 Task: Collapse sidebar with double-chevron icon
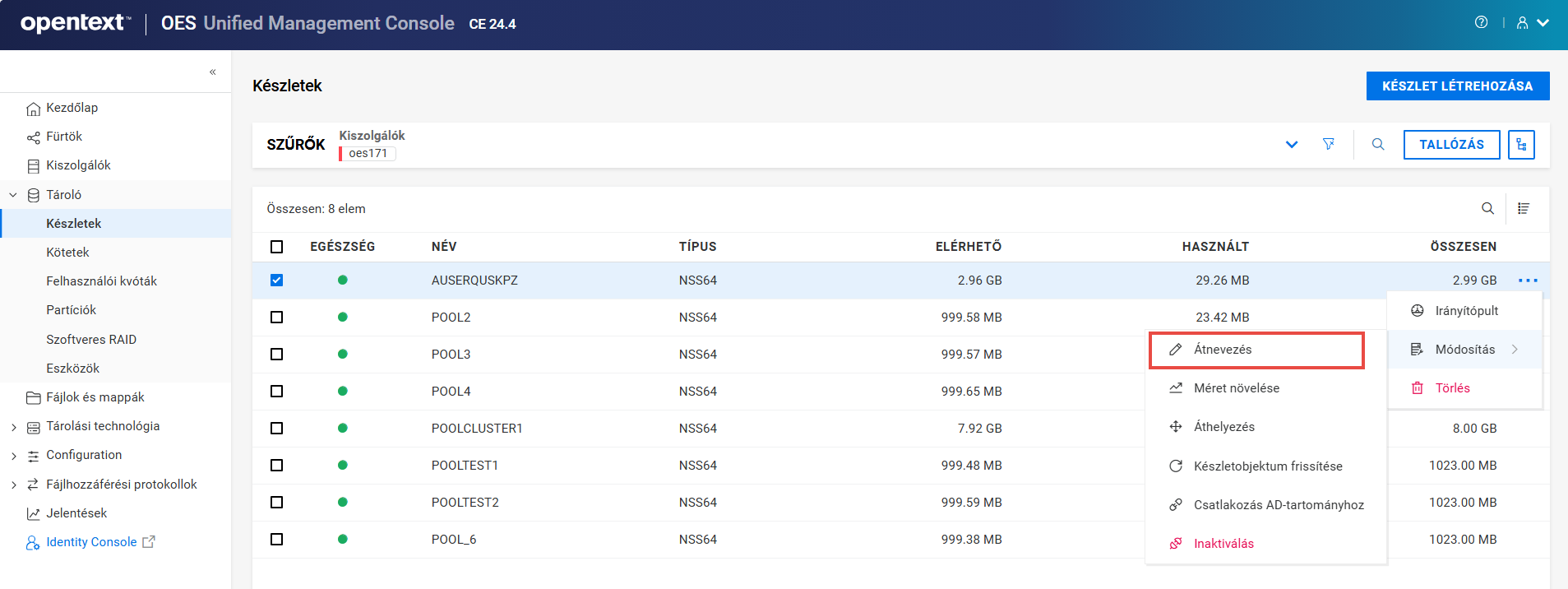[212, 72]
